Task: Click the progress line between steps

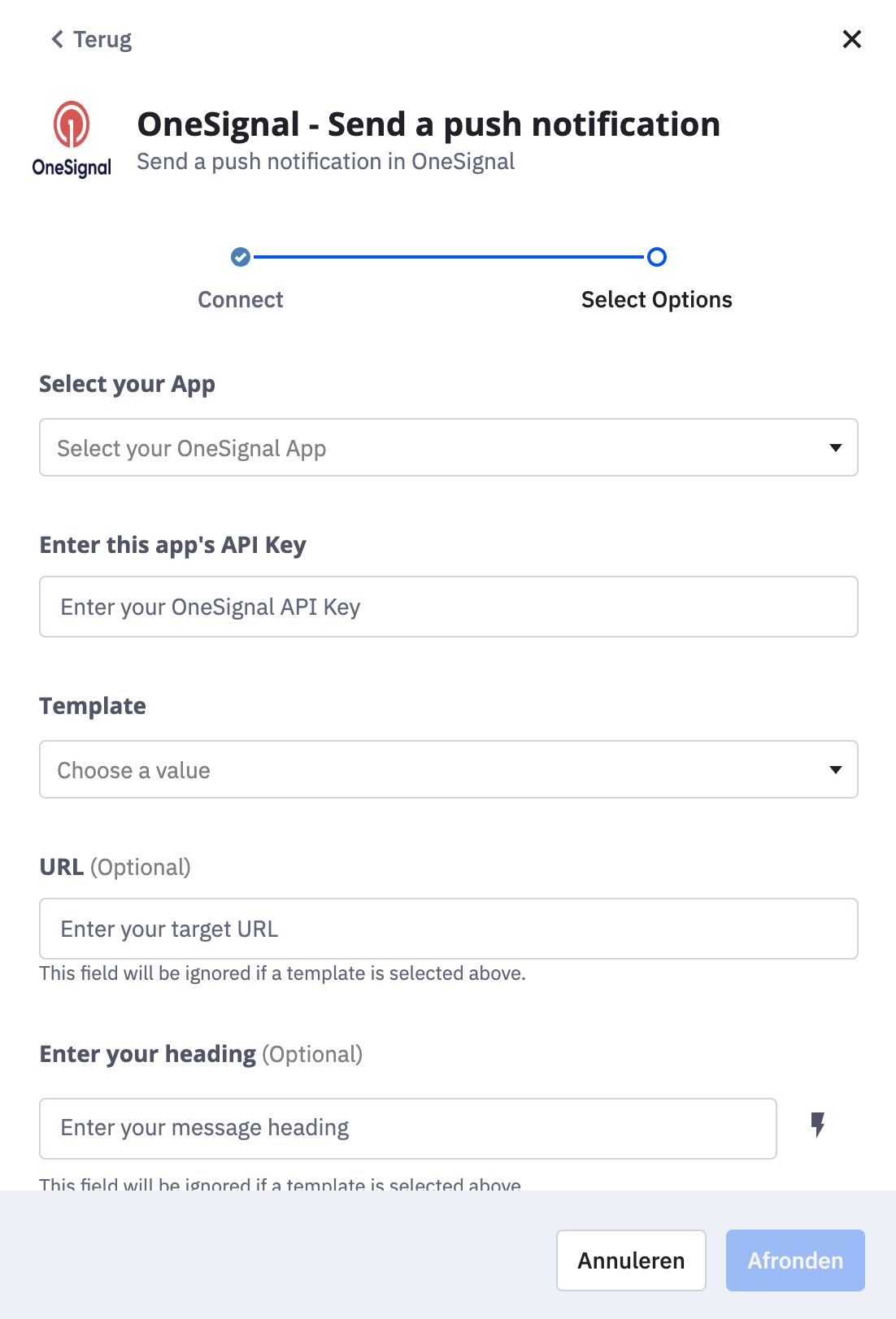Action: (x=449, y=257)
